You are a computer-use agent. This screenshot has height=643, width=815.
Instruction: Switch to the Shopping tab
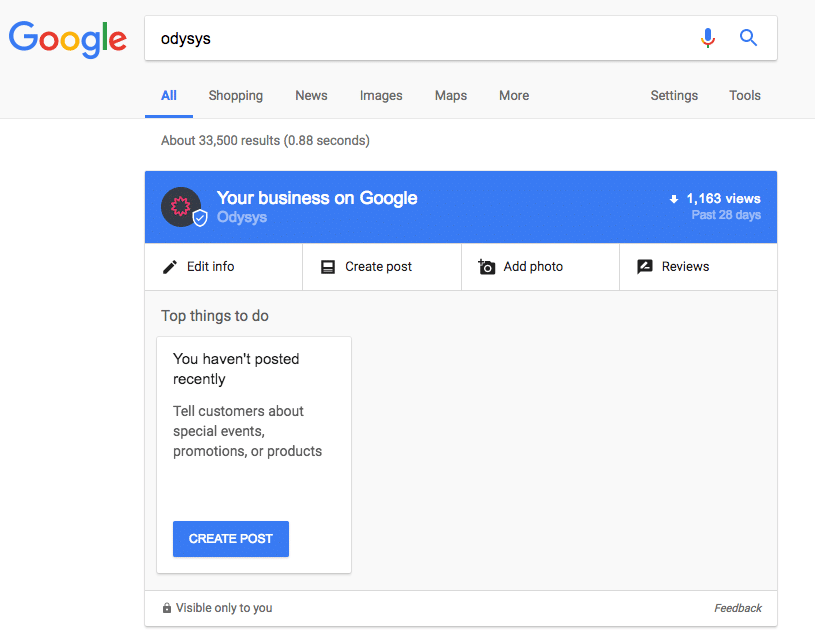235,96
